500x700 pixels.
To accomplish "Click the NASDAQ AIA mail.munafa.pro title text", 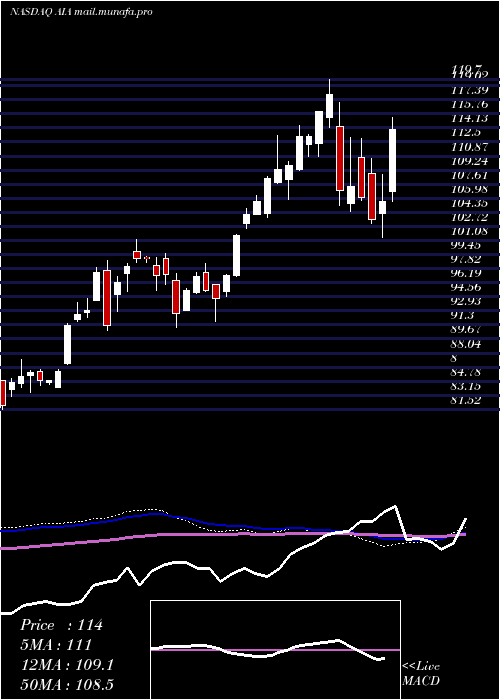I will (x=81, y=12).
